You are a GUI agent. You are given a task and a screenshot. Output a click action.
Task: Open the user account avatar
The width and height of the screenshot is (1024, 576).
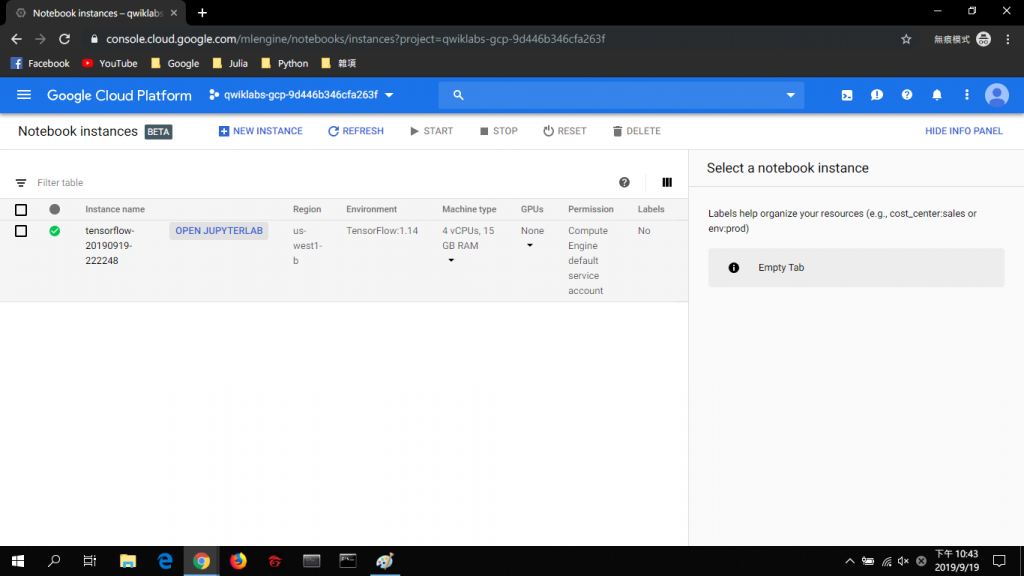tap(997, 95)
